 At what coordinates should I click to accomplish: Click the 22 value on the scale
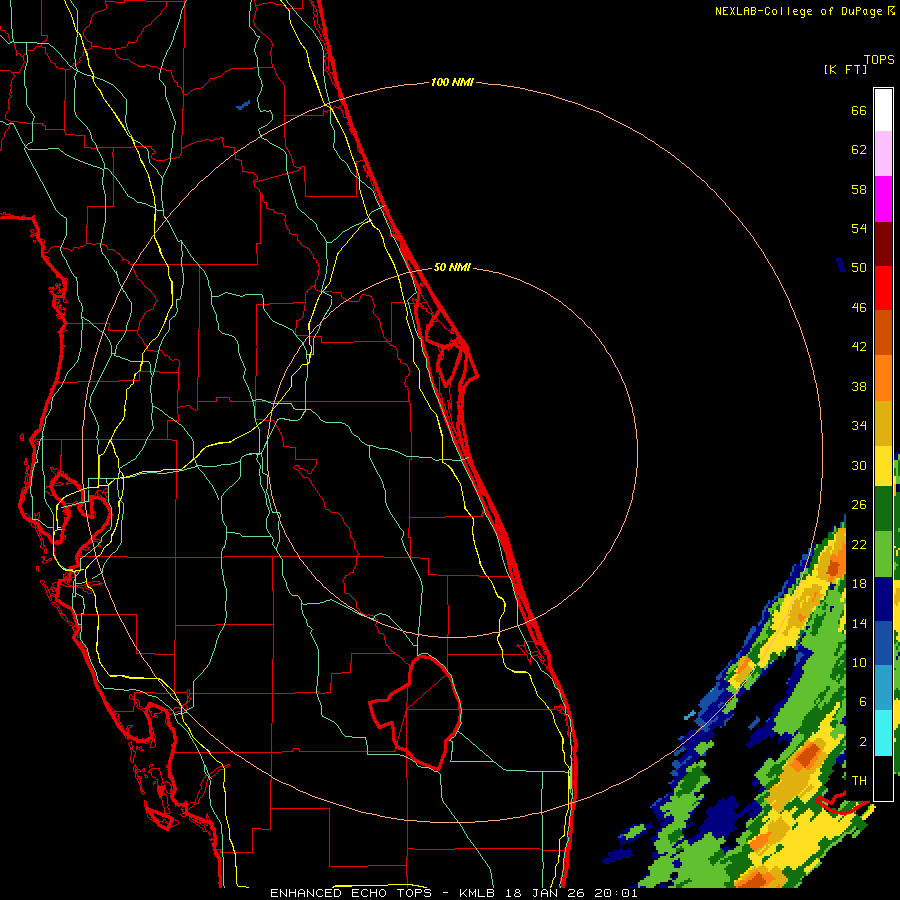[x=859, y=544]
